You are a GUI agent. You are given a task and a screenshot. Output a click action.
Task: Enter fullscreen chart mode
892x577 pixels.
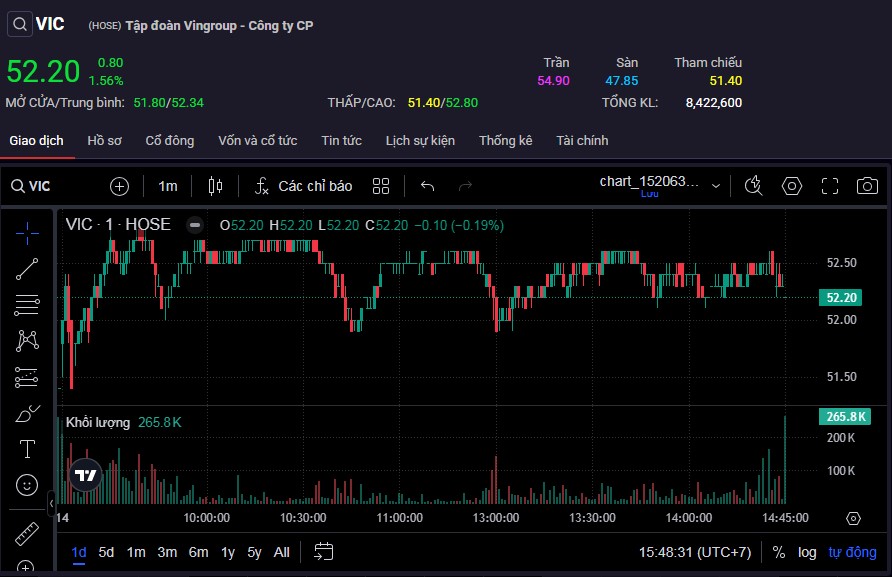pyautogui.click(x=829, y=186)
